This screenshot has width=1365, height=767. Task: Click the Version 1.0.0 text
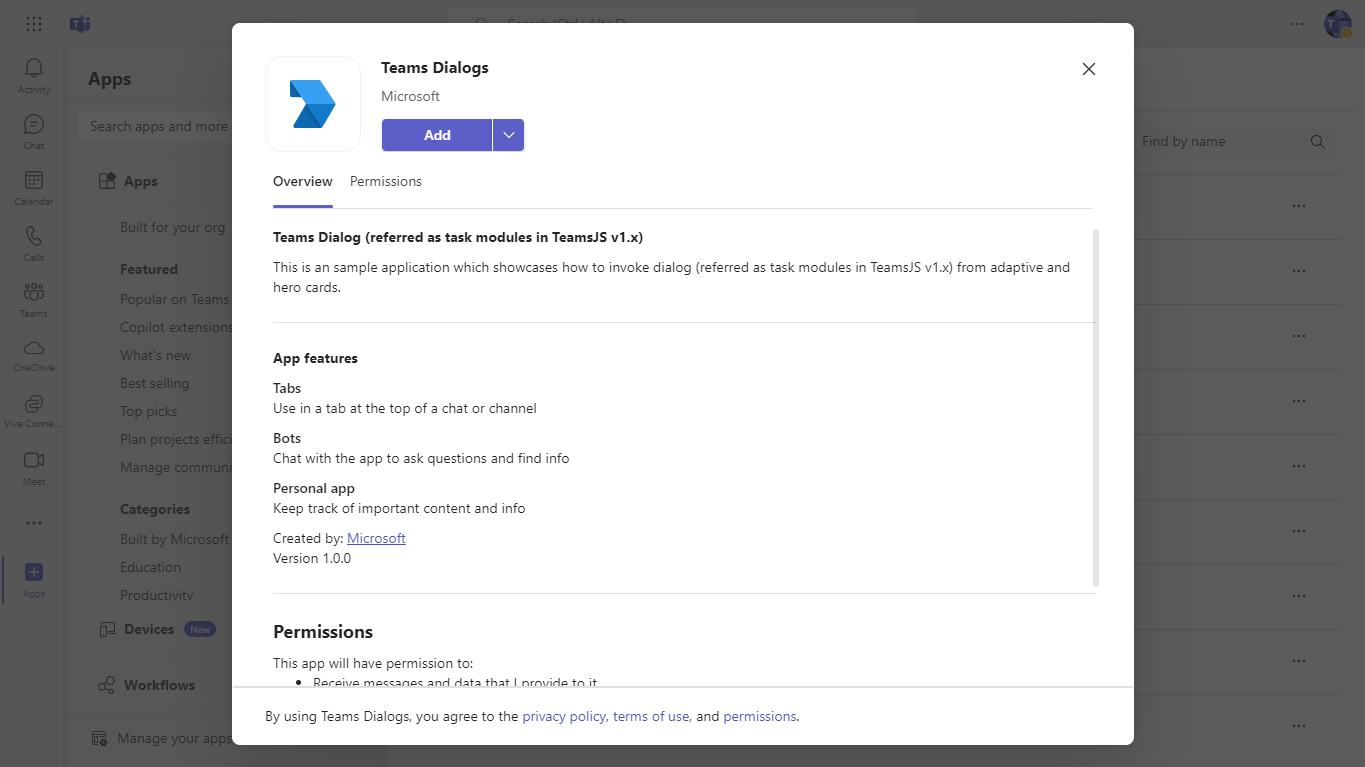(x=312, y=558)
